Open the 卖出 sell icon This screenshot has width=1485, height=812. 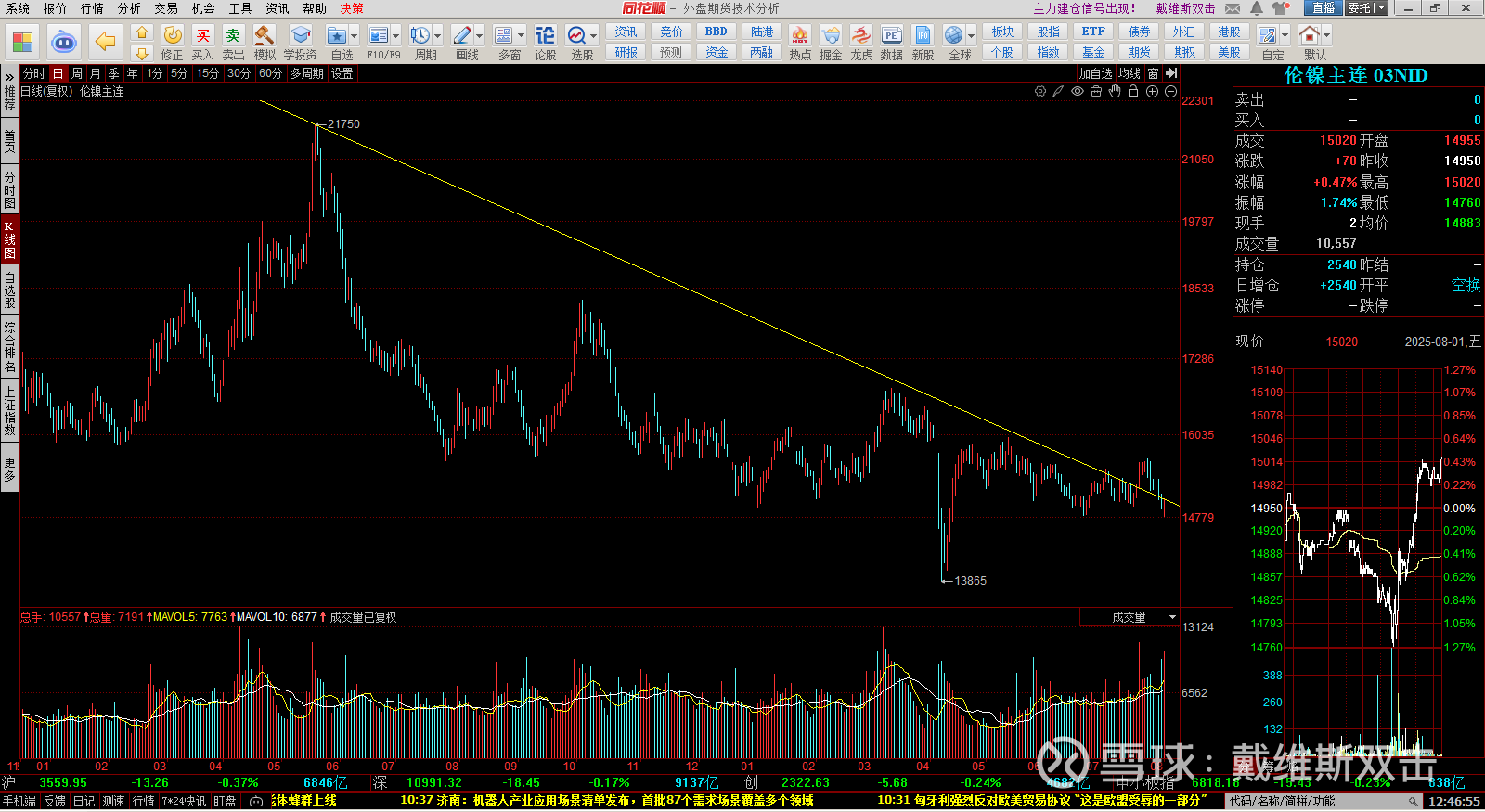[233, 42]
